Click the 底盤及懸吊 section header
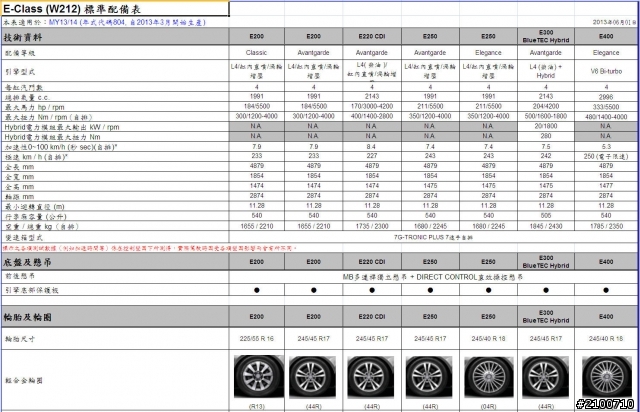The width and height of the screenshot is (640, 412). [115, 262]
